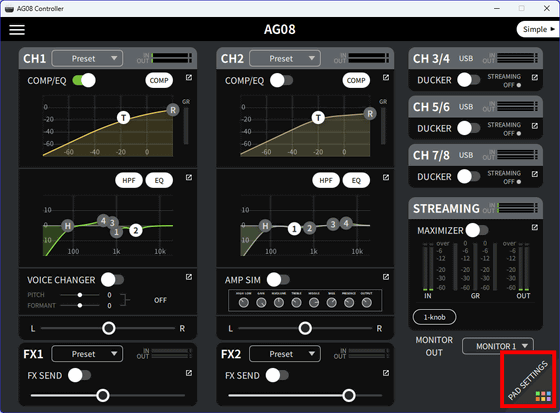Open Maximizer detail pop-out icon
Screen dimensions: 560x413
coord(535,228)
